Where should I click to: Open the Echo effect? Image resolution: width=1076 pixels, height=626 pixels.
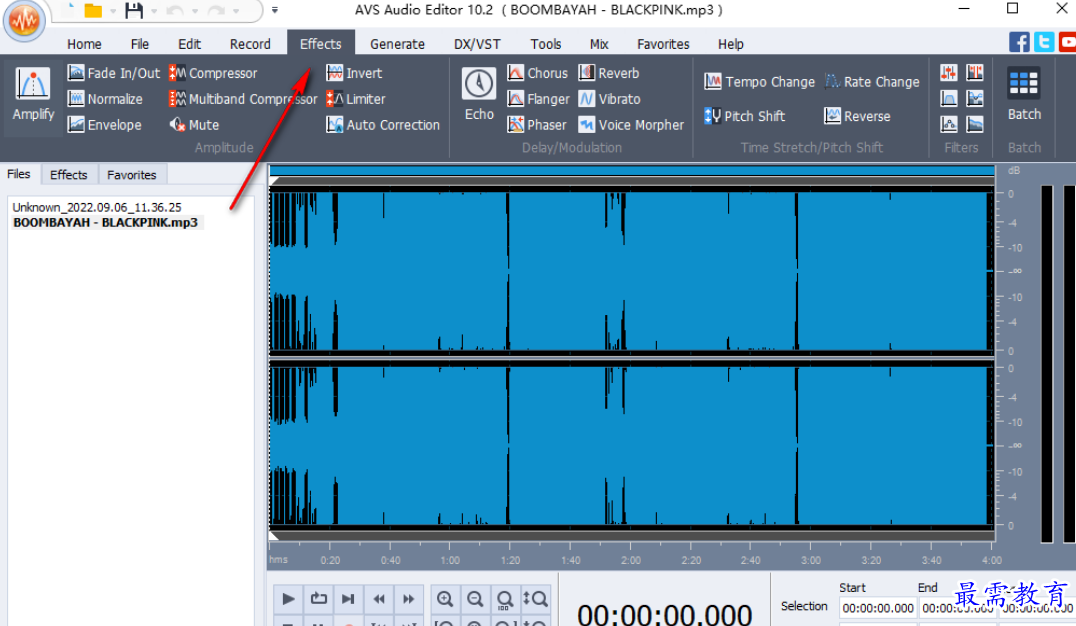[479, 95]
